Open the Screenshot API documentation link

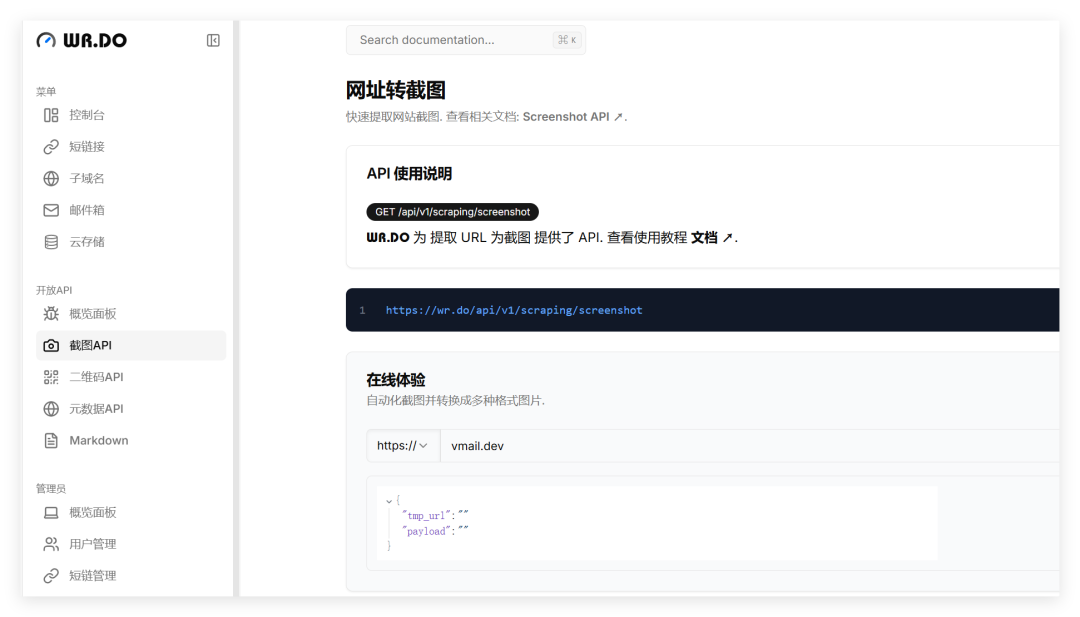point(572,117)
